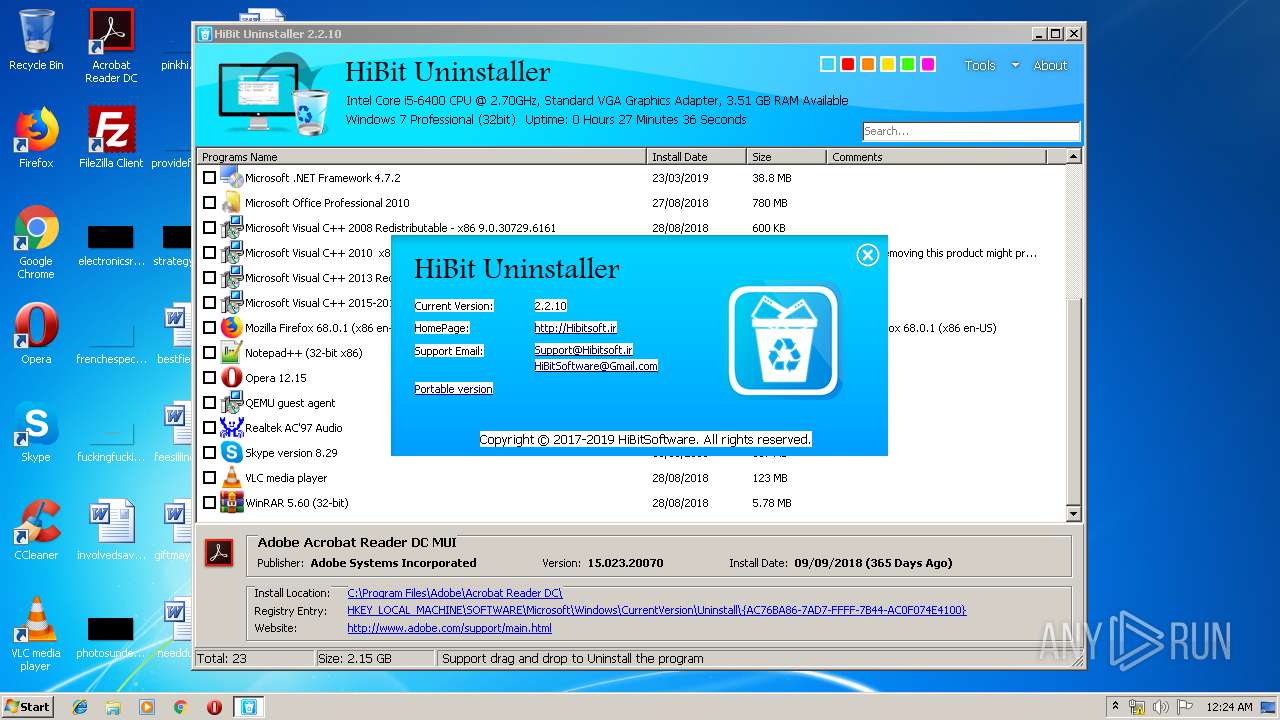
Task: Tick the QEMU guest agent checkbox
Action: pos(209,402)
